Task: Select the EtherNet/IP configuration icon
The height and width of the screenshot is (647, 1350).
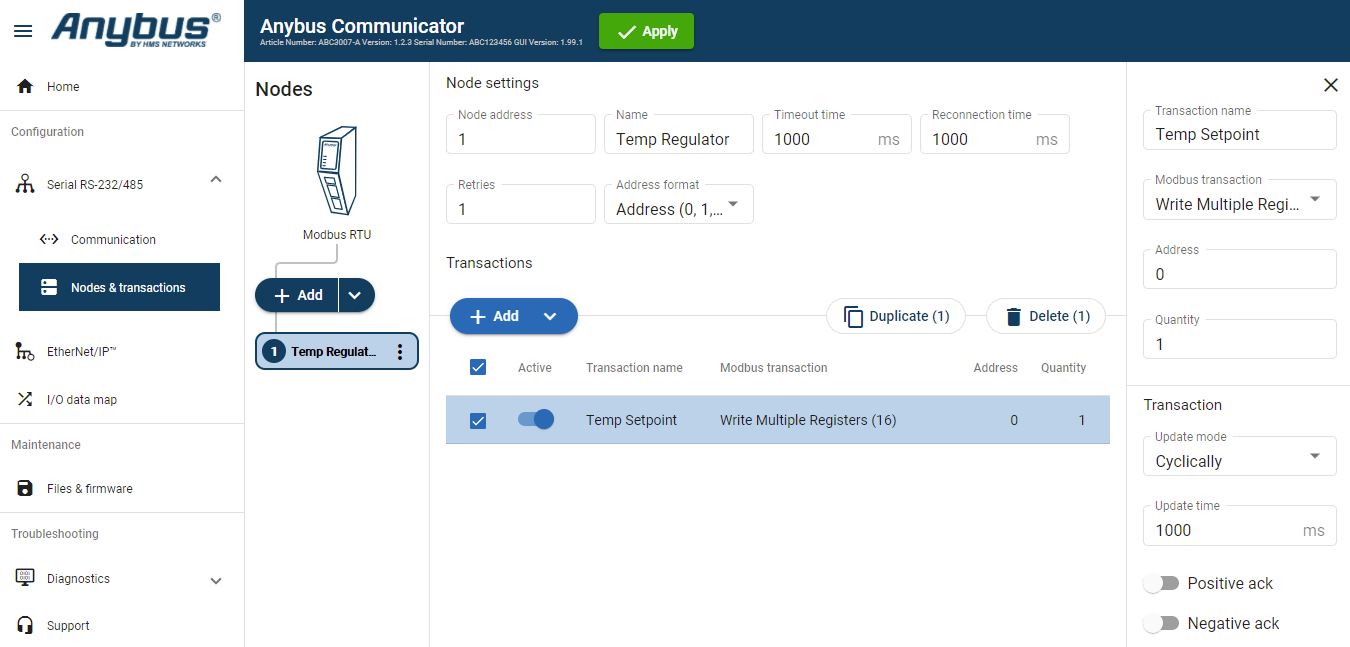Action: [25, 351]
